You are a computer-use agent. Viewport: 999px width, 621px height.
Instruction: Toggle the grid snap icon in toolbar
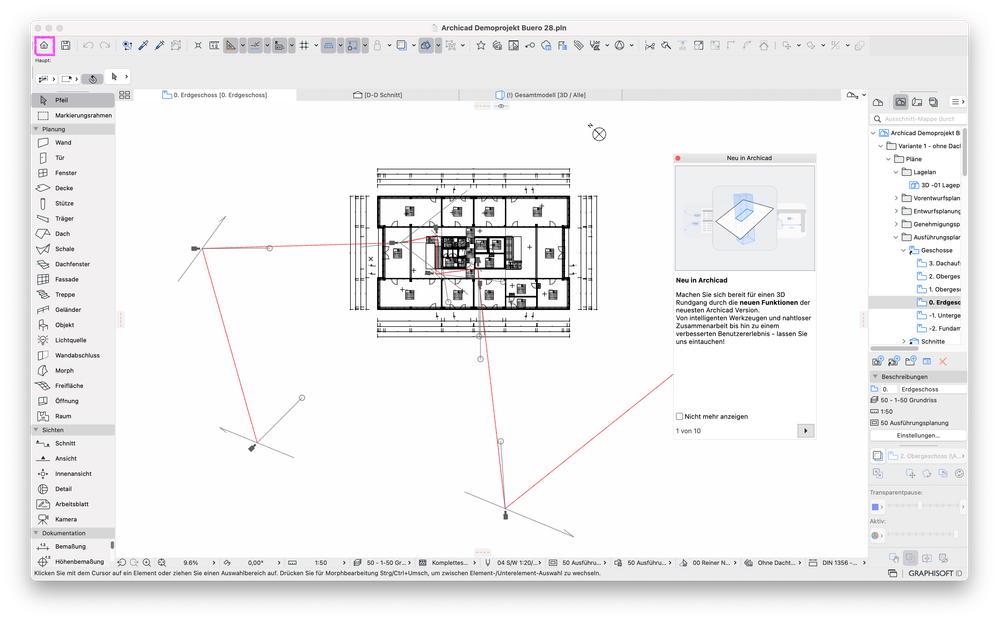pyautogui.click(x=304, y=45)
